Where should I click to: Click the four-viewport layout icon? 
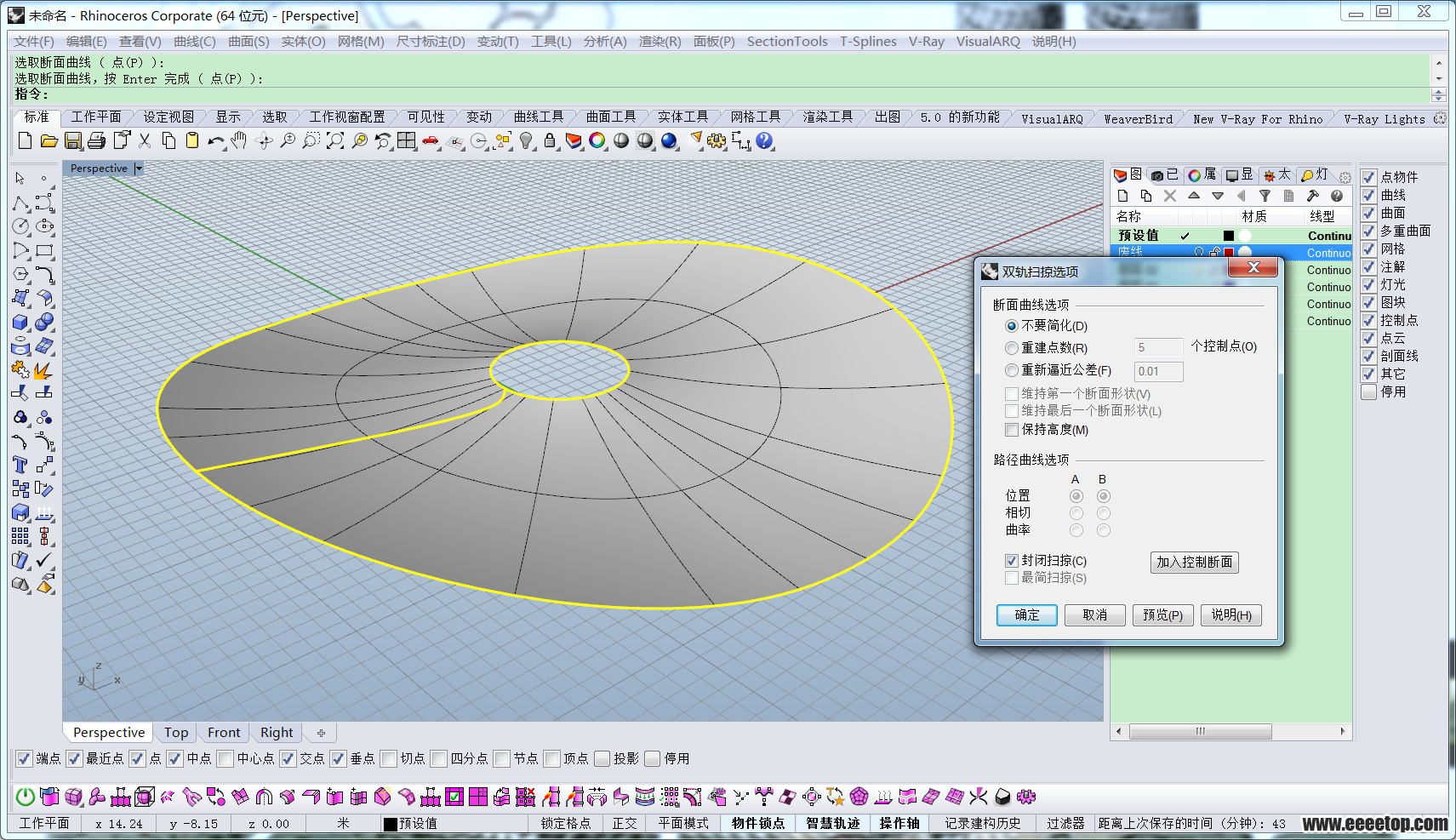407,140
